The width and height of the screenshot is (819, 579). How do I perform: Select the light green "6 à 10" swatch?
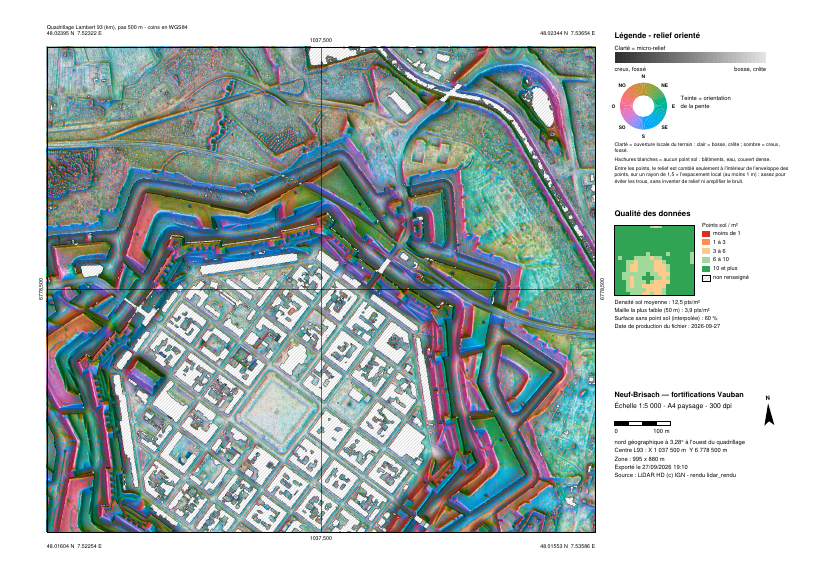click(x=706, y=259)
